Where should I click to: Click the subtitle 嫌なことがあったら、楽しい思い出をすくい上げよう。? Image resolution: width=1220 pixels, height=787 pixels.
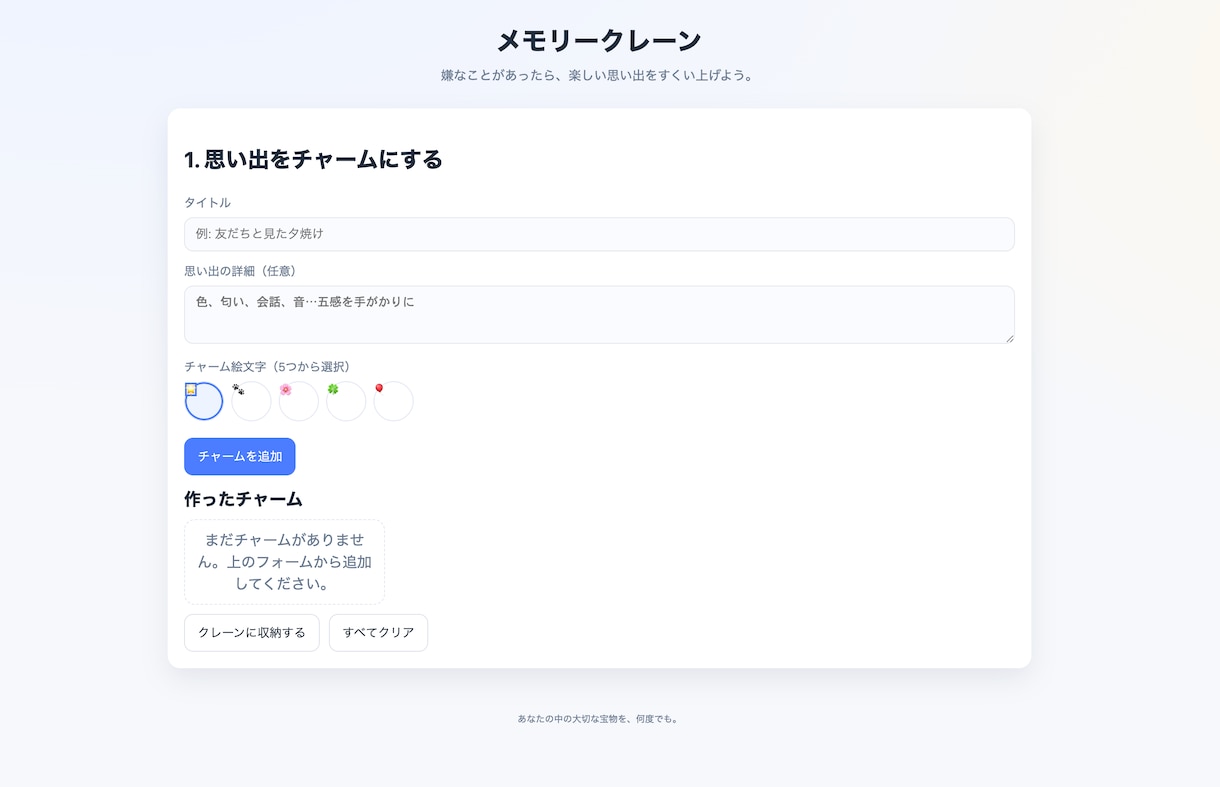click(x=599, y=75)
